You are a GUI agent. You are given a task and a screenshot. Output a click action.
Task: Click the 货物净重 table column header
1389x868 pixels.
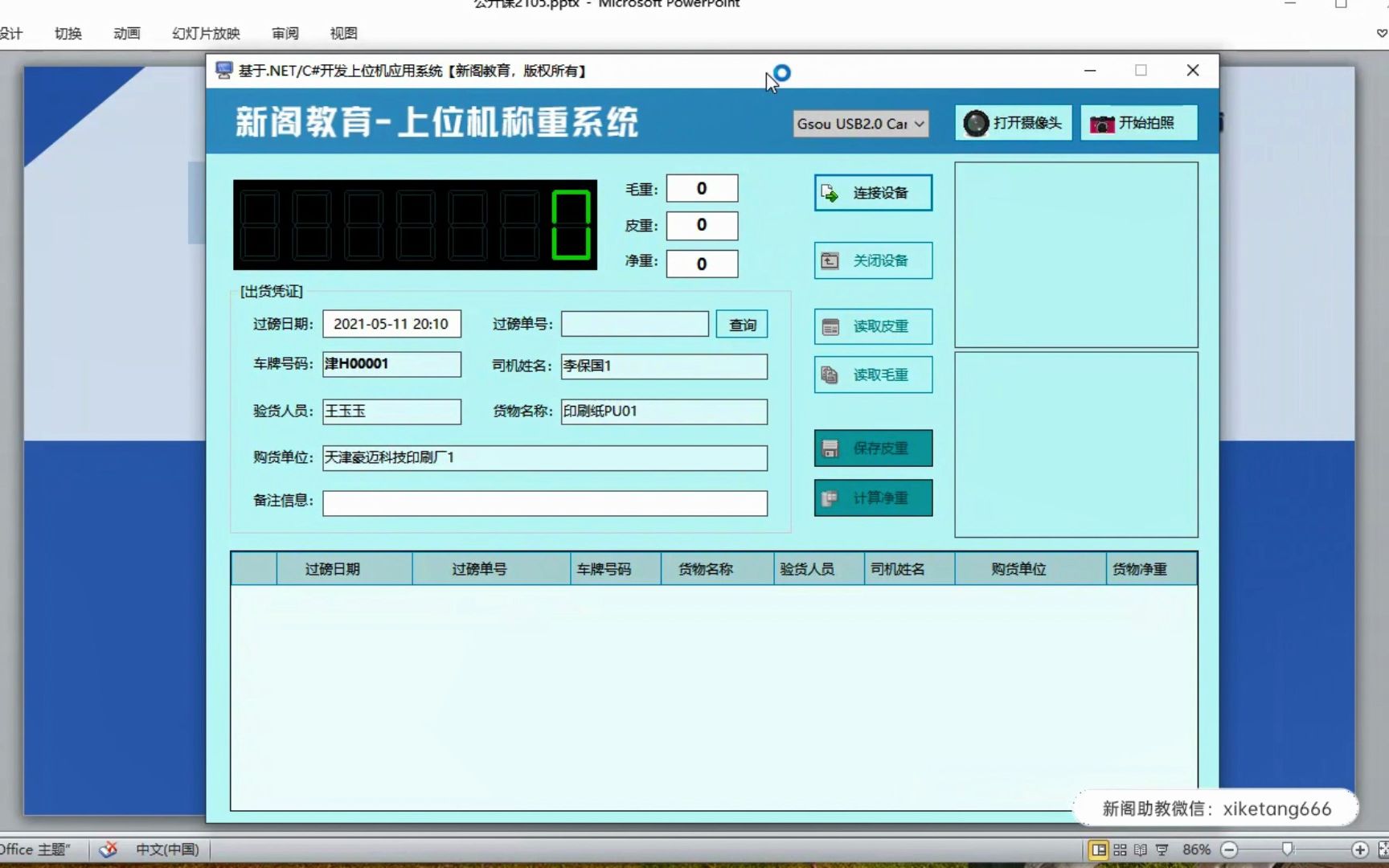tap(1151, 569)
